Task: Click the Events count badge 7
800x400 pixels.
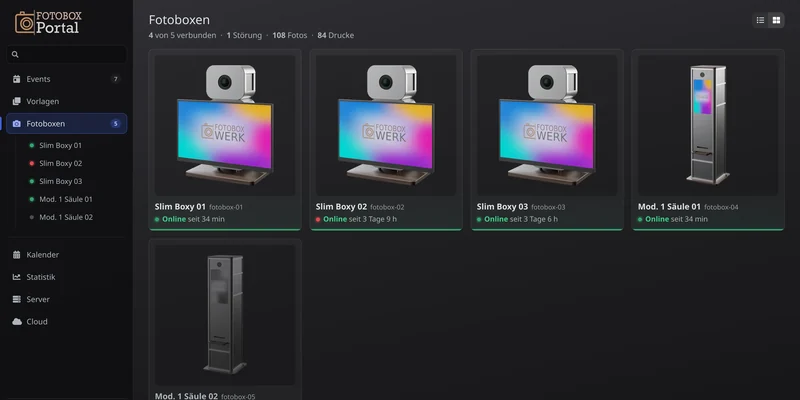Action: point(115,79)
